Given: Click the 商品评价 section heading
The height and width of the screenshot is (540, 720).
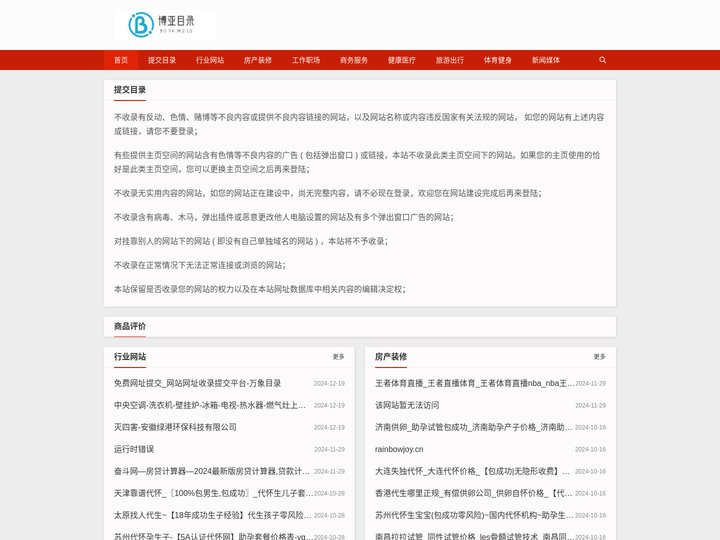Looking at the screenshot, I should (x=130, y=326).
